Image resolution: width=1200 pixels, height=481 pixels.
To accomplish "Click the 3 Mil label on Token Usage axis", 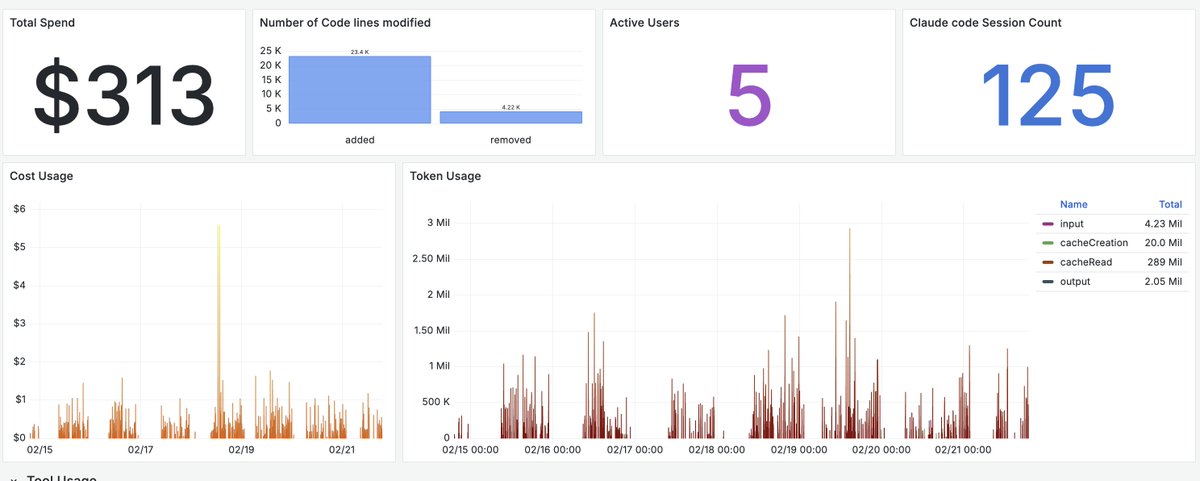I will pyautogui.click(x=439, y=223).
